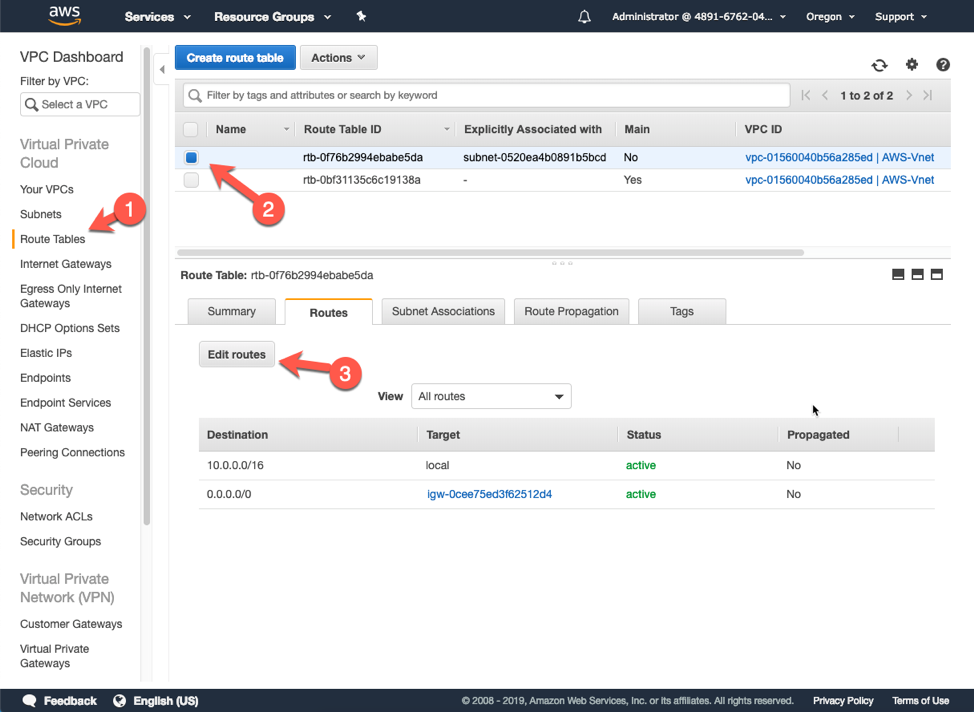This screenshot has width=974, height=712.
Task: Maximize the details pane layout icon
Action: [937, 275]
